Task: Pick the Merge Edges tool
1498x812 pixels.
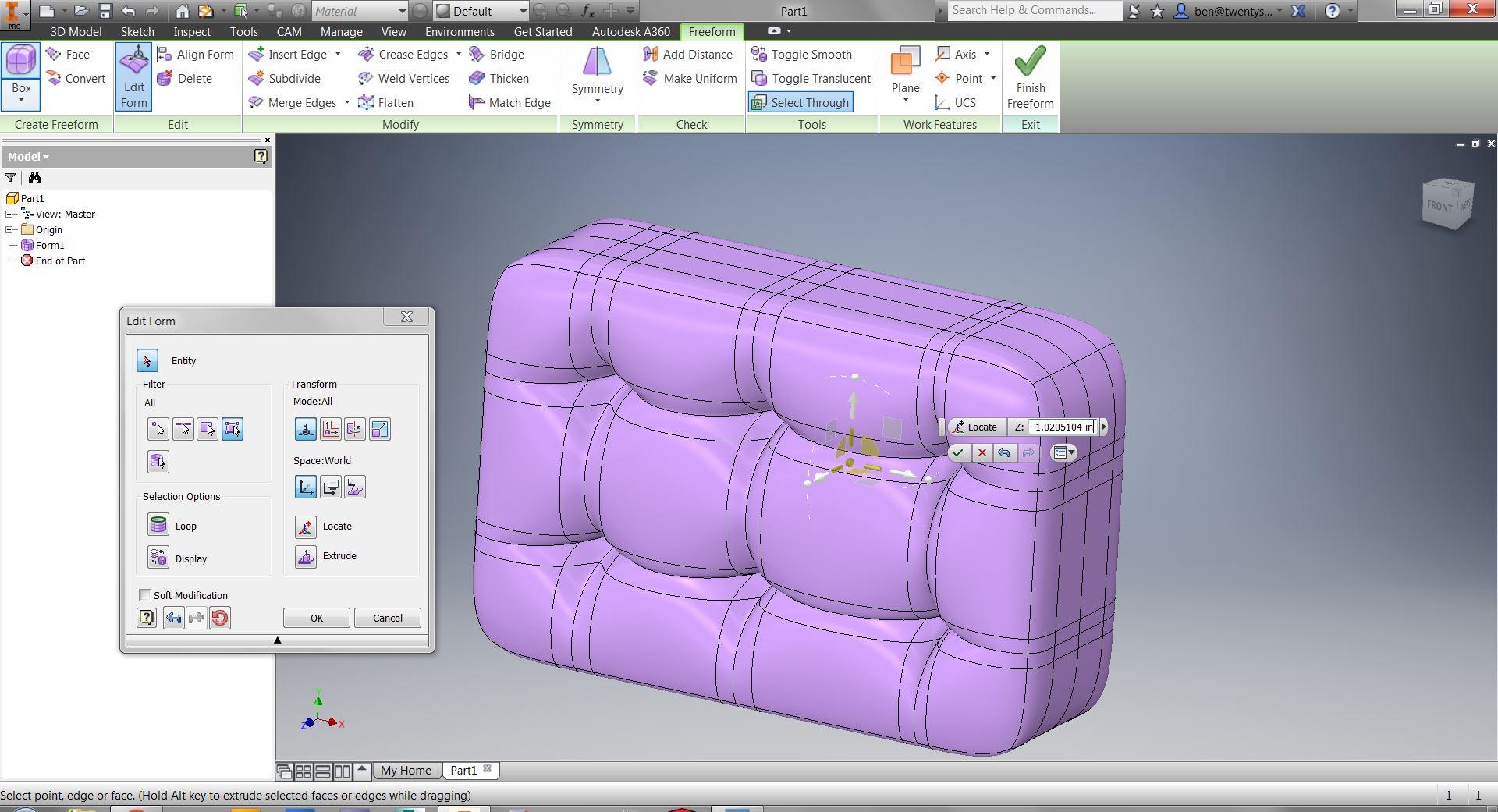Action: point(293,103)
